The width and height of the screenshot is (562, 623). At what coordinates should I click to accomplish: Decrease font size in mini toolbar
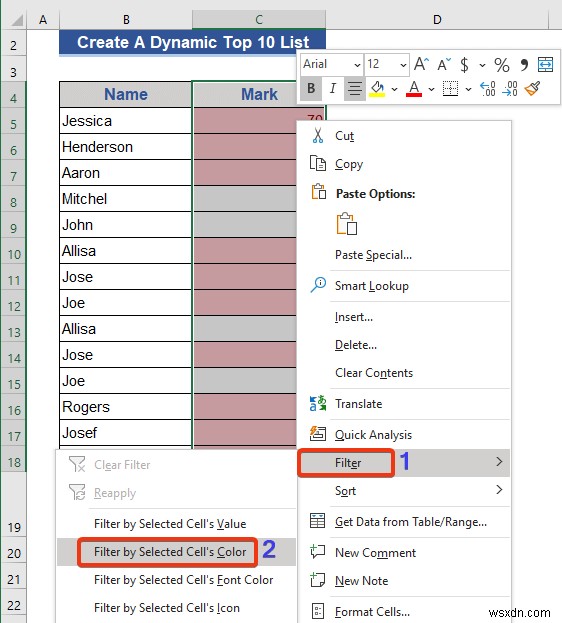click(444, 64)
